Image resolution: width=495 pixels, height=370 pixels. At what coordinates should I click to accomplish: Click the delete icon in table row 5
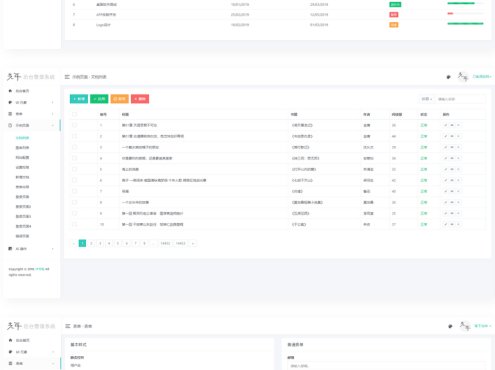point(458,169)
